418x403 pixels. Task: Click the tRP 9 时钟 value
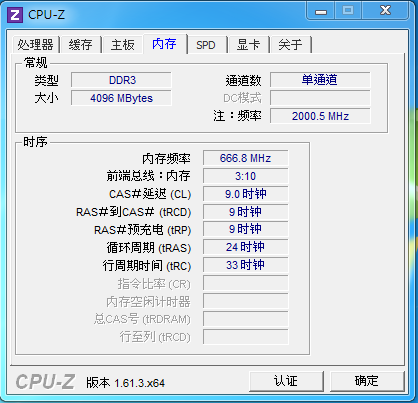(x=246, y=230)
